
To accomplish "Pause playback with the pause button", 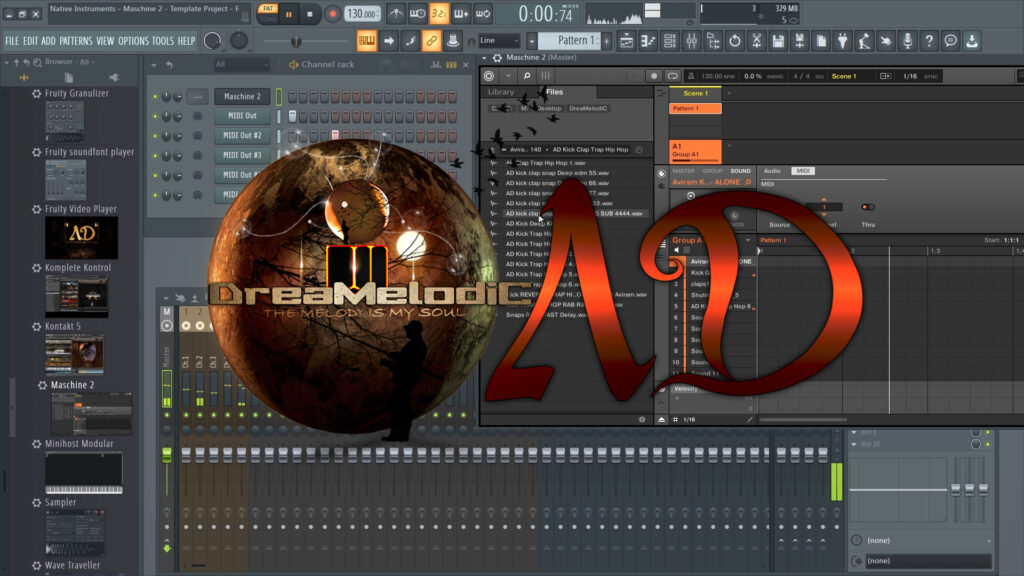I will click(289, 14).
